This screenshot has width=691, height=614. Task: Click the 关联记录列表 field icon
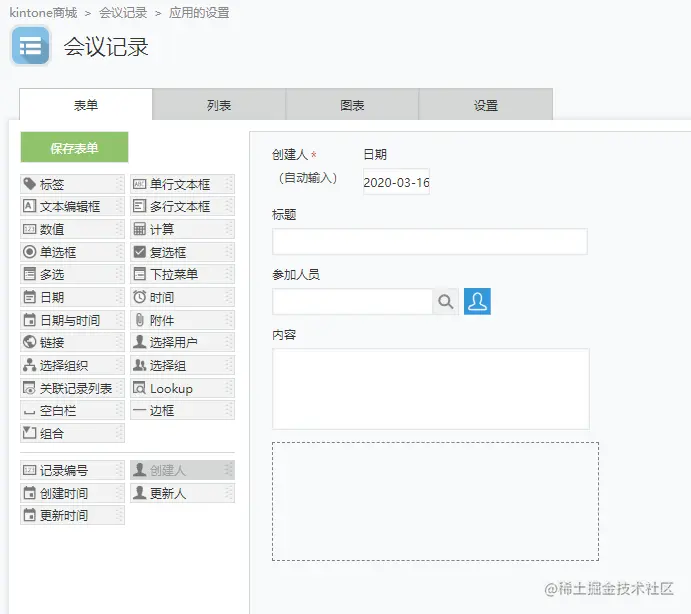30,388
